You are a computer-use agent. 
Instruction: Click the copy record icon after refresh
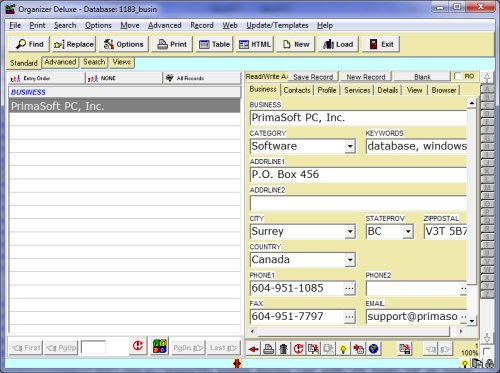pos(313,349)
